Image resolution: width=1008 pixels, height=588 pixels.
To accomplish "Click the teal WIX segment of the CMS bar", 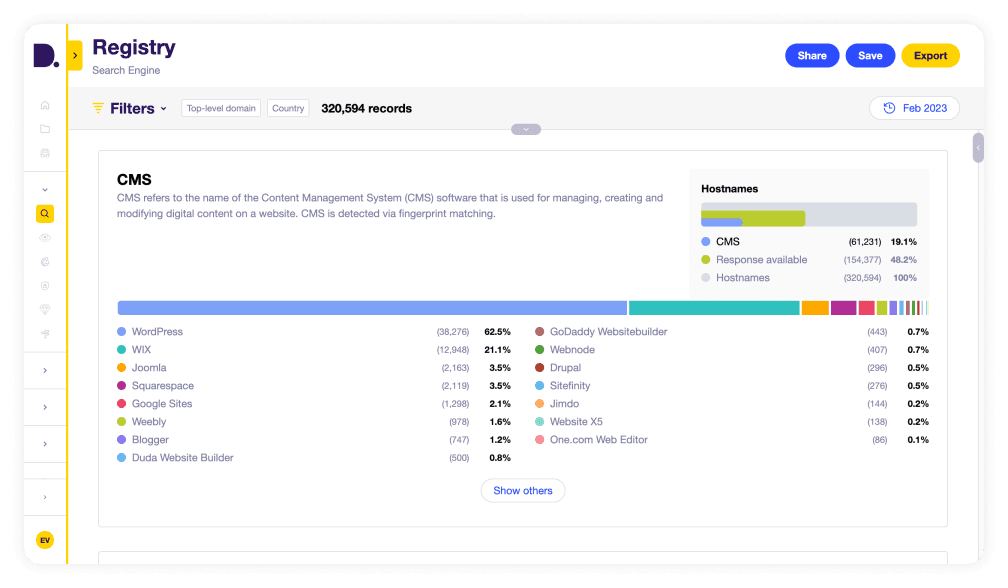I will click(x=714, y=308).
